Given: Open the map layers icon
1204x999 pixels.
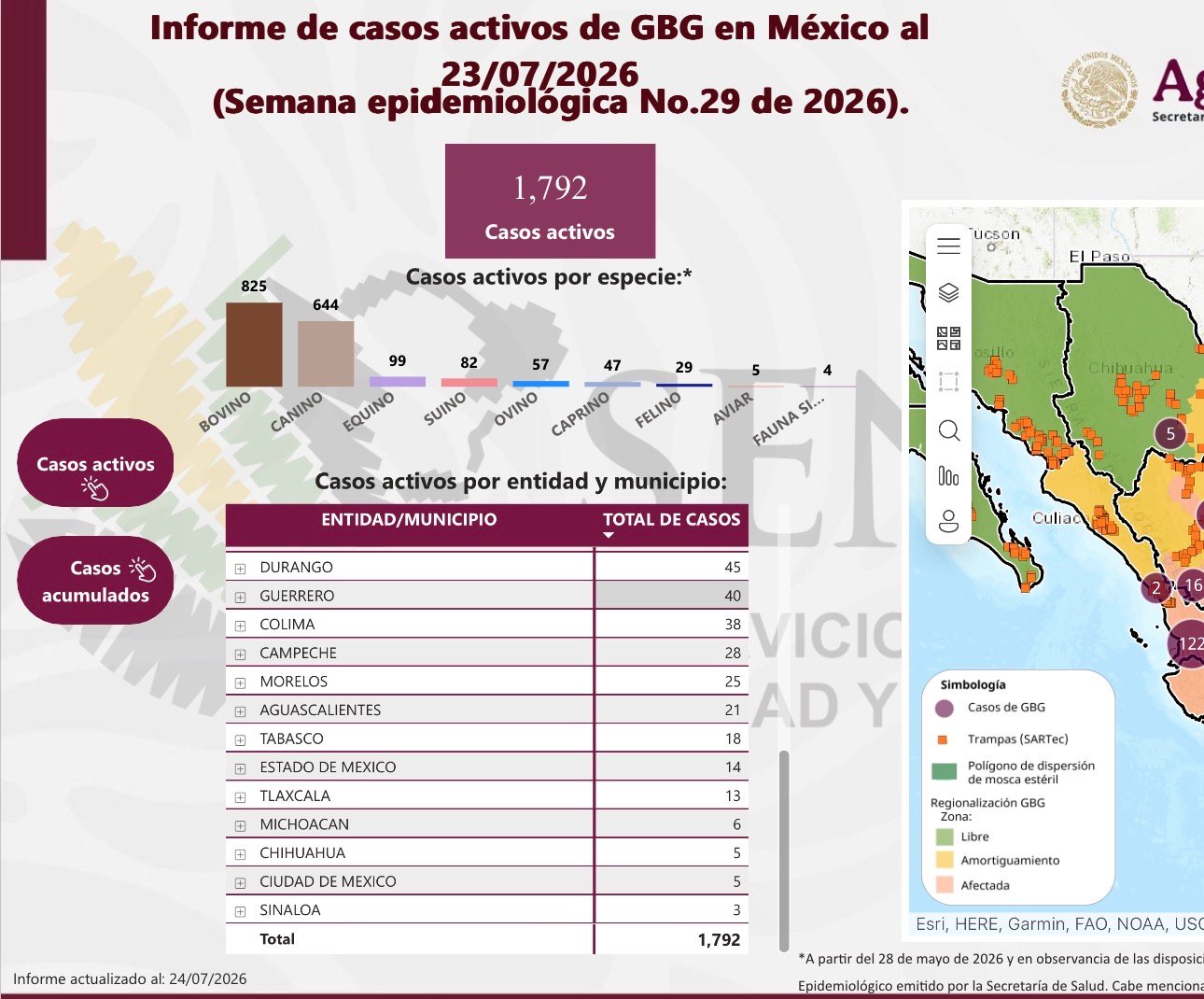Looking at the screenshot, I should point(948,293).
